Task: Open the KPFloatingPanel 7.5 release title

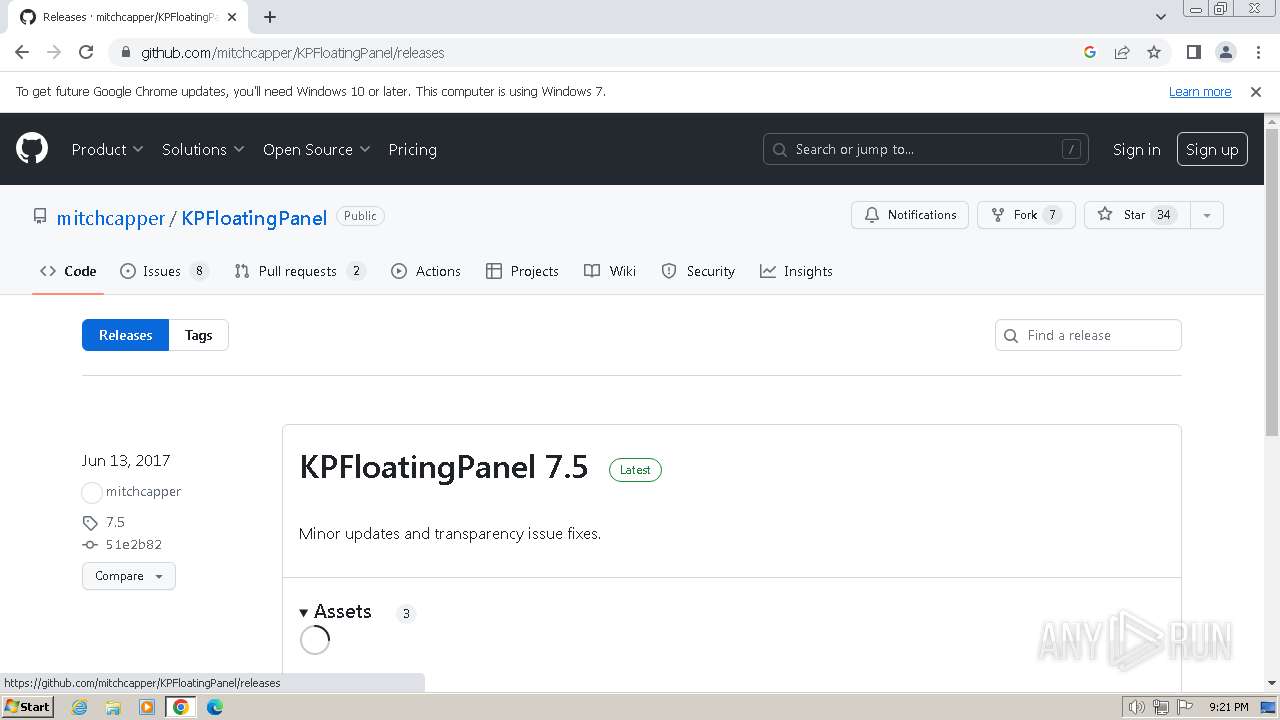Action: point(444,467)
